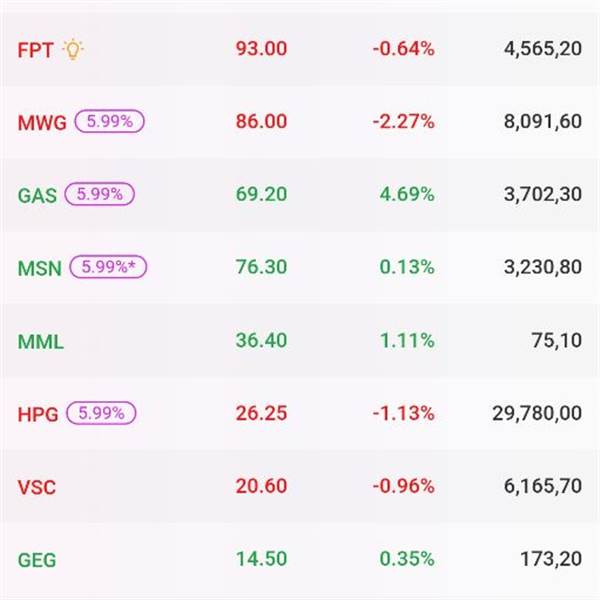Select the MSN ticker symbol
Image resolution: width=600 pixels, height=600 pixels.
pos(40,268)
